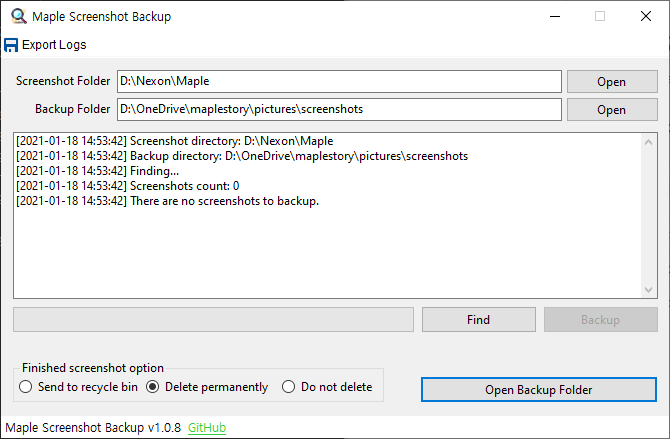Click the Export Logs floppy disk icon
The height and width of the screenshot is (439, 670).
click(11, 45)
